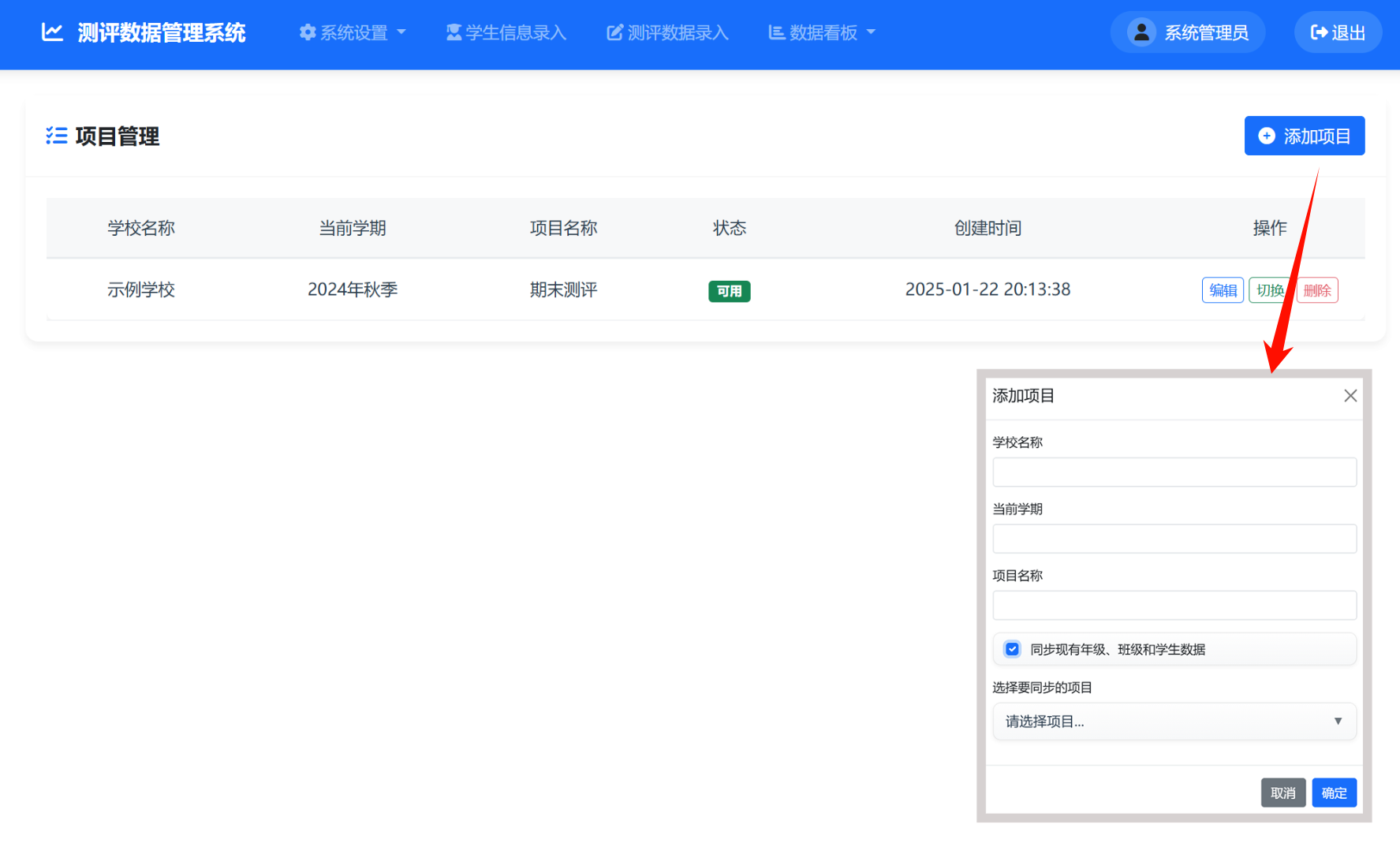This screenshot has height=847, width=1400.
Task: Click the 学校名称 input field
Action: (1174, 472)
